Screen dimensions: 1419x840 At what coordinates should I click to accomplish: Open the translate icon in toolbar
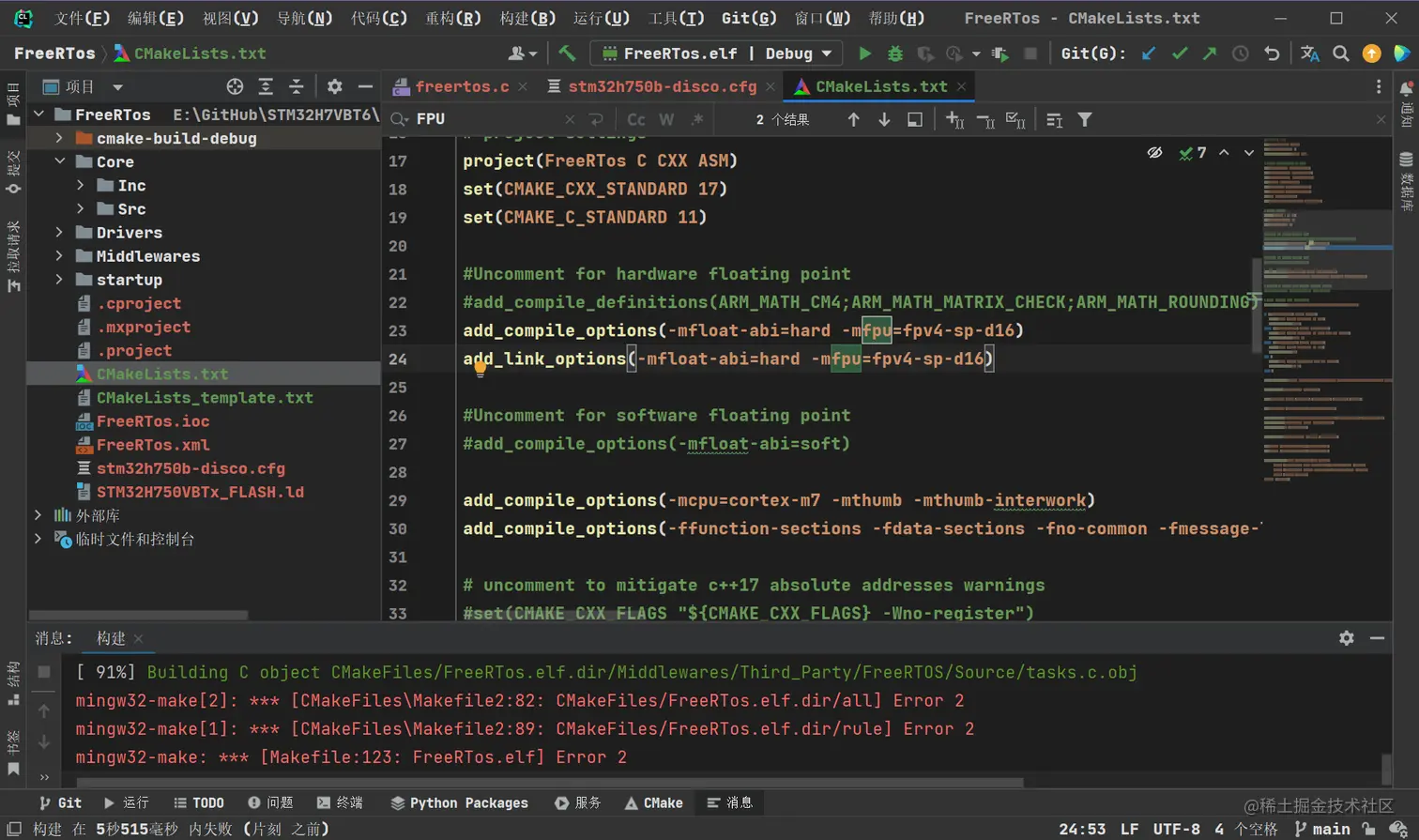(x=1310, y=53)
